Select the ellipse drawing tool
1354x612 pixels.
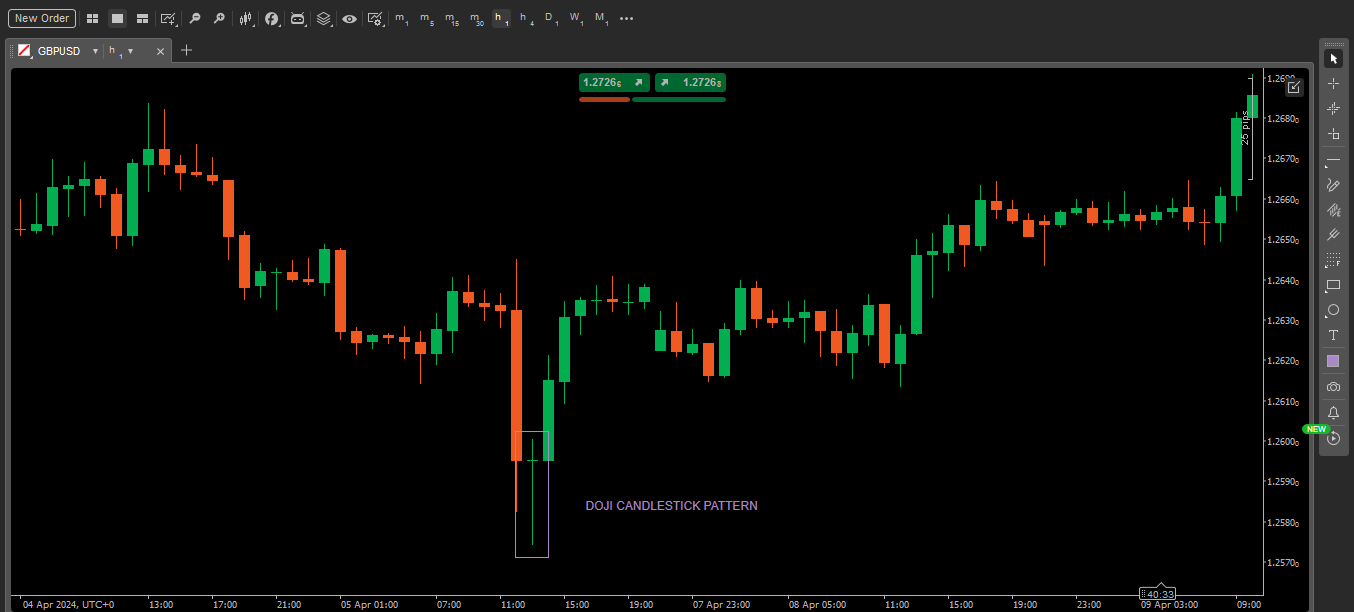tap(1333, 310)
